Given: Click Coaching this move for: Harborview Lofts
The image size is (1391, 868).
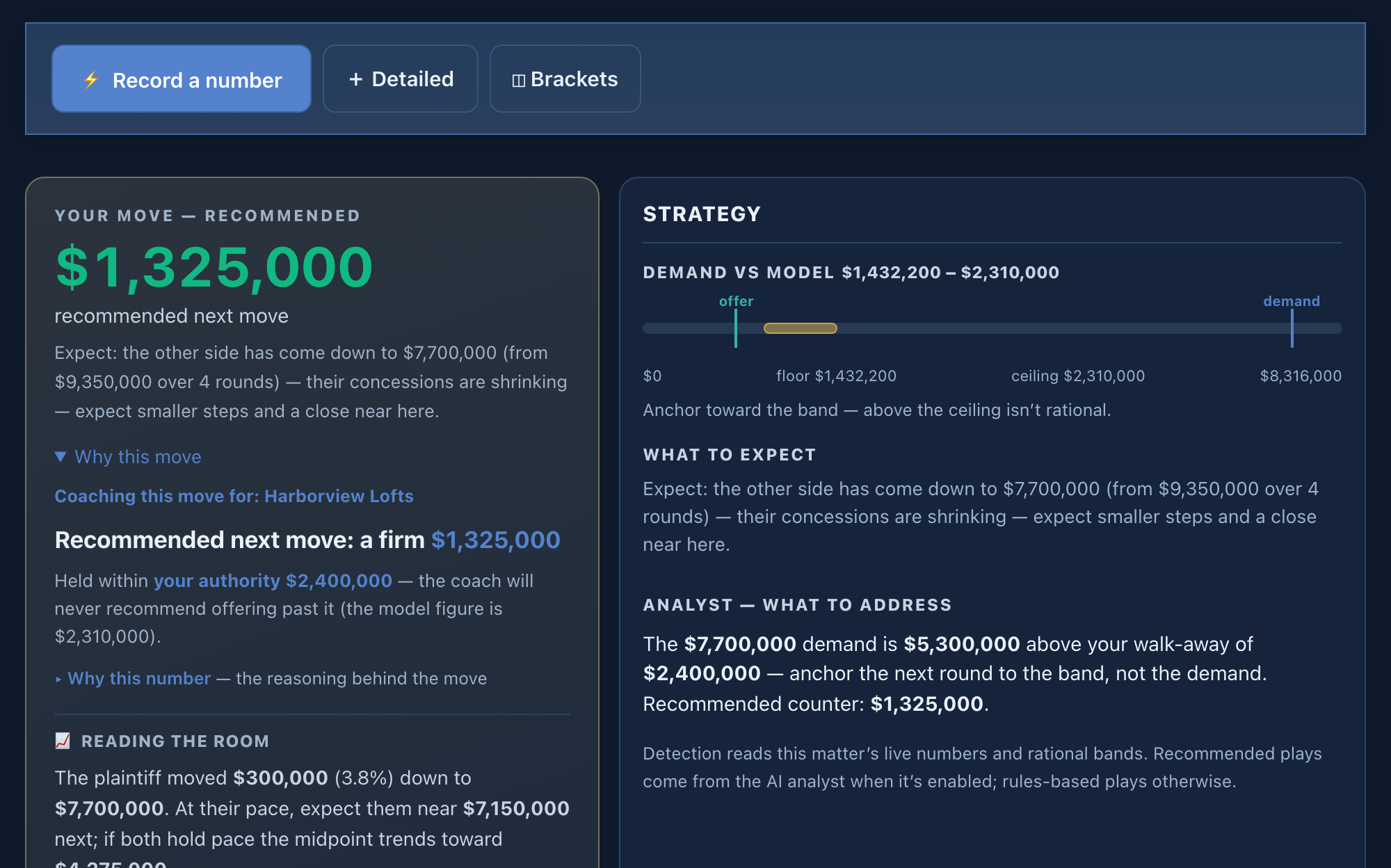Looking at the screenshot, I should click(x=234, y=496).
